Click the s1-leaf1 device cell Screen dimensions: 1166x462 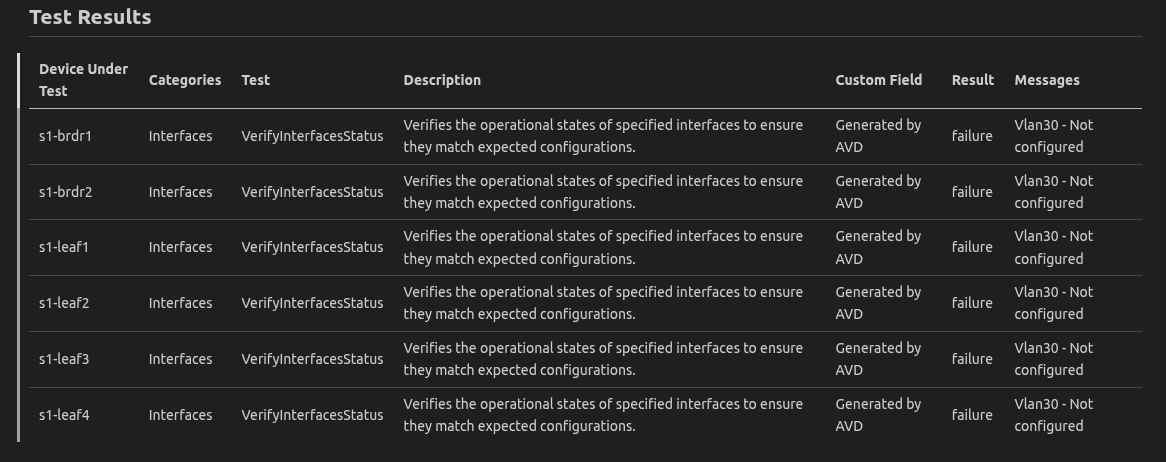(64, 247)
